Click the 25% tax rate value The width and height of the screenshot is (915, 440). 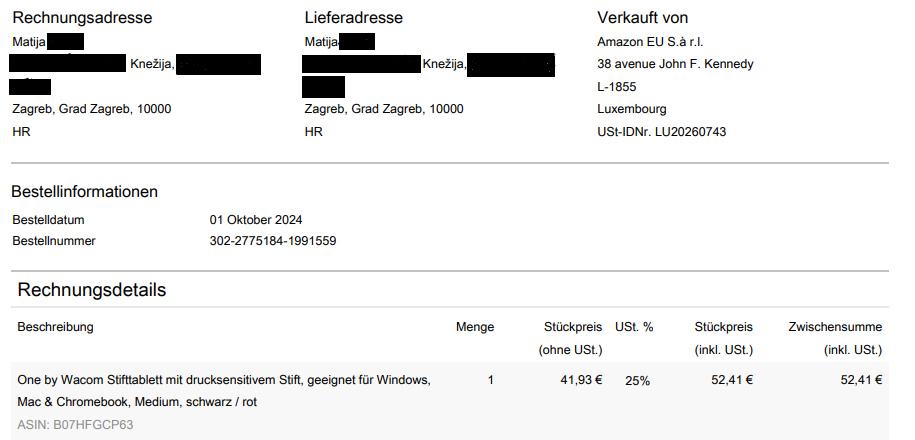click(x=637, y=381)
